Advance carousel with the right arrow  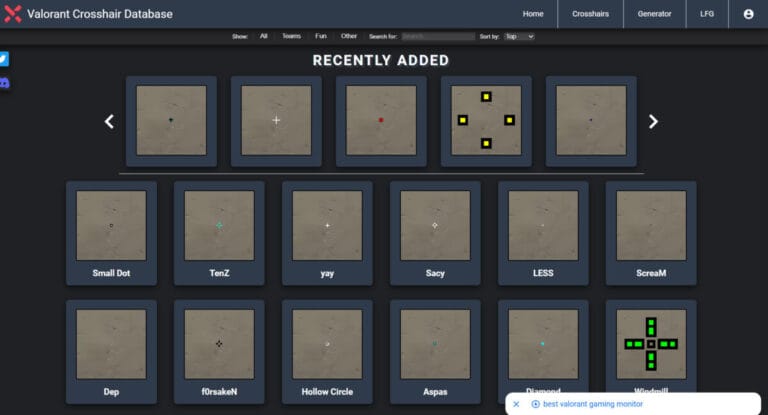[x=653, y=121]
